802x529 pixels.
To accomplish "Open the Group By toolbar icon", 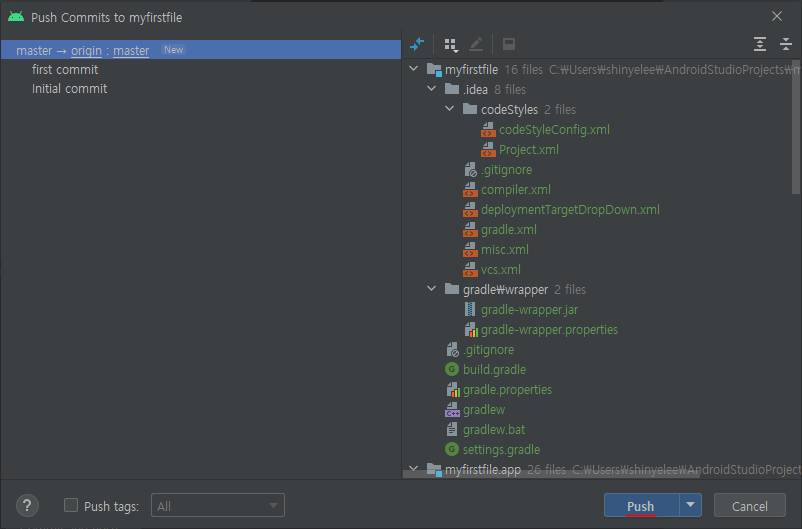I will tap(451, 45).
